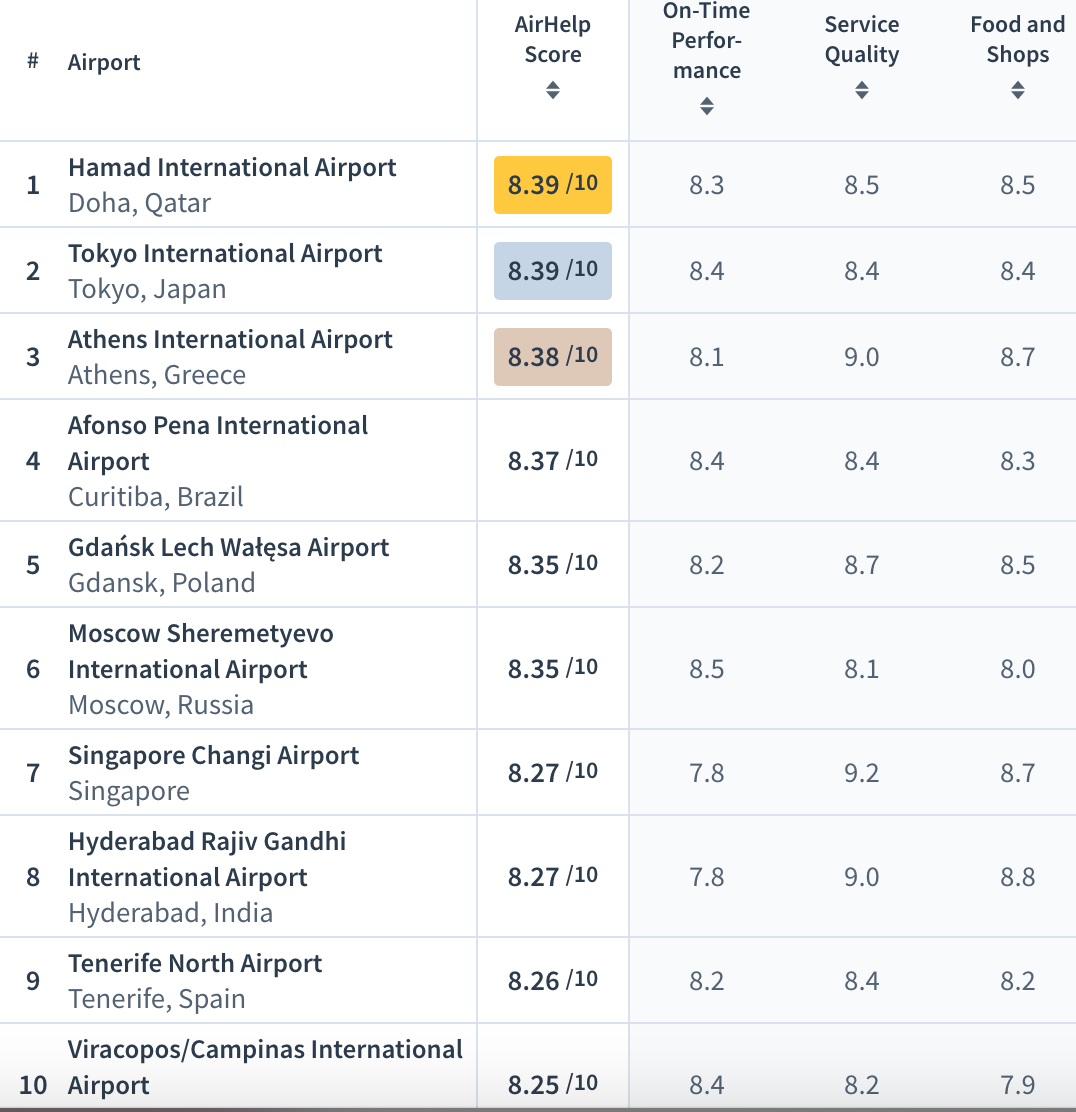Click Athens' bronze 8.38 score badge
The image size is (1076, 1112).
pyautogui.click(x=553, y=357)
